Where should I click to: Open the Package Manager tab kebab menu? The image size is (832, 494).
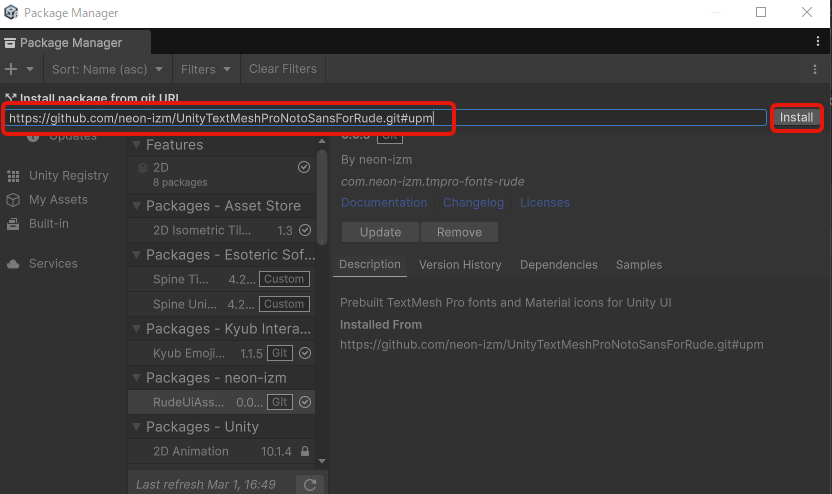tap(818, 41)
